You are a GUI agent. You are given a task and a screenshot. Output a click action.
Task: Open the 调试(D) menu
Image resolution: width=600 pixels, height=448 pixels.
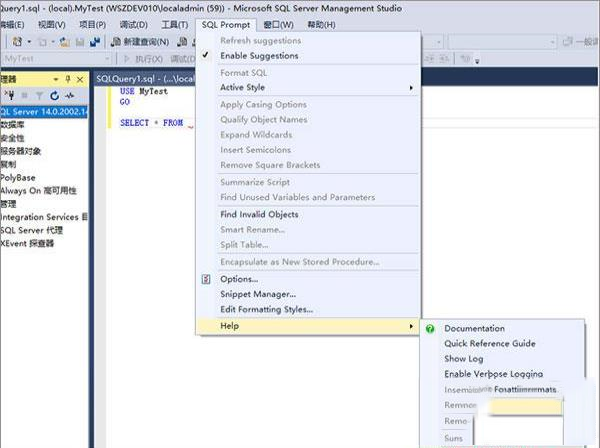click(x=134, y=25)
